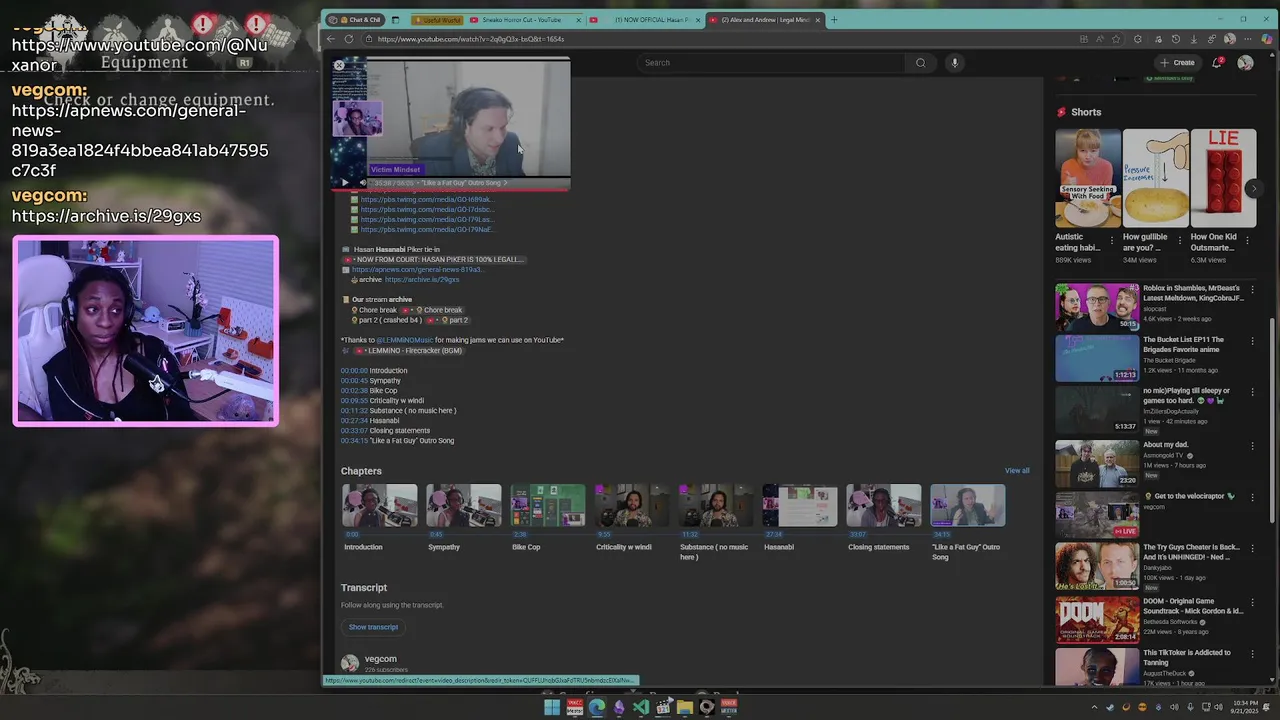
Task: Open the Chat & Chill workspace button
Action: pos(355,20)
